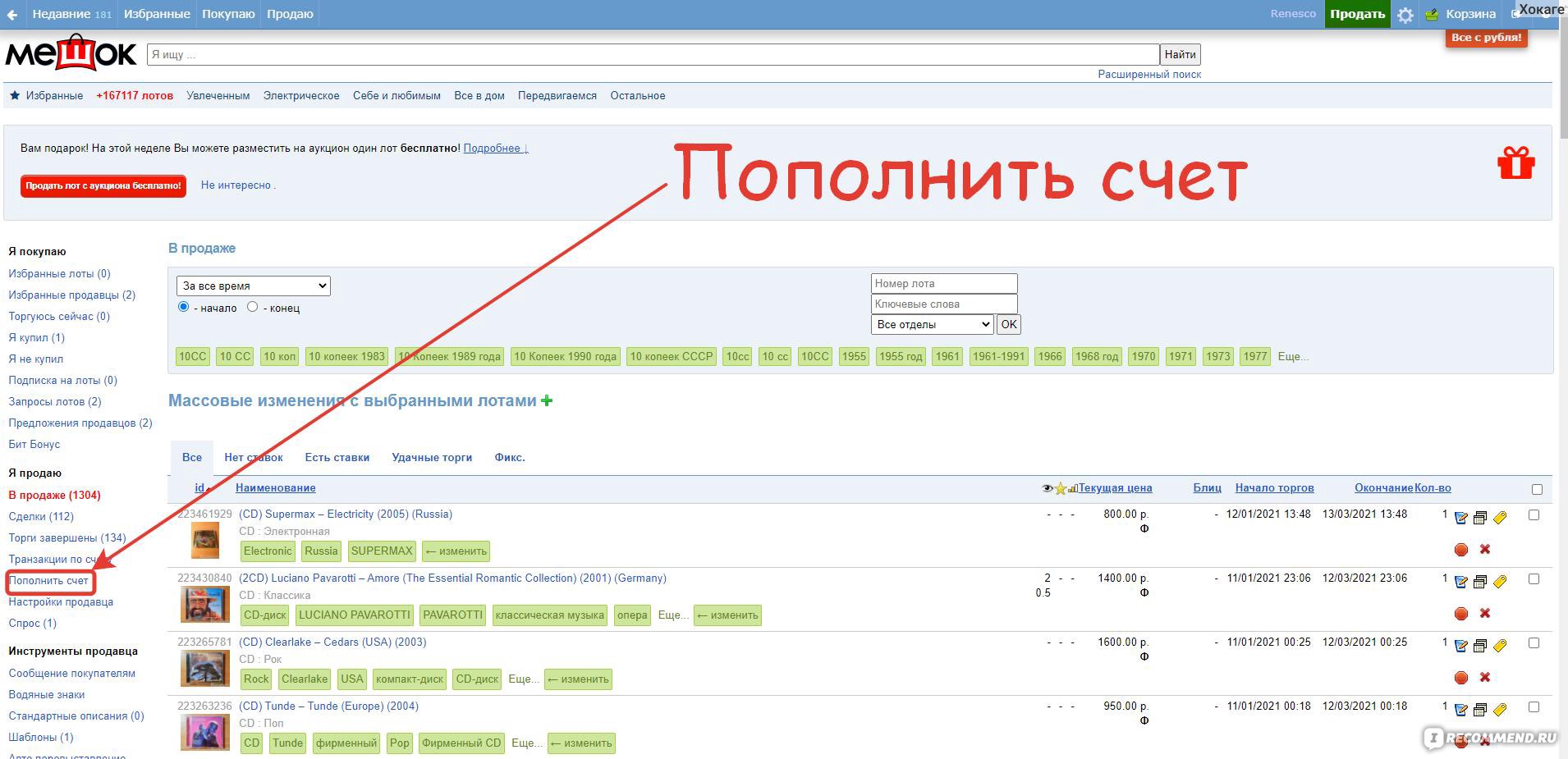The image size is (1568, 759).
Task: Stop trading on Supermax Electricity lot
Action: (x=1461, y=550)
